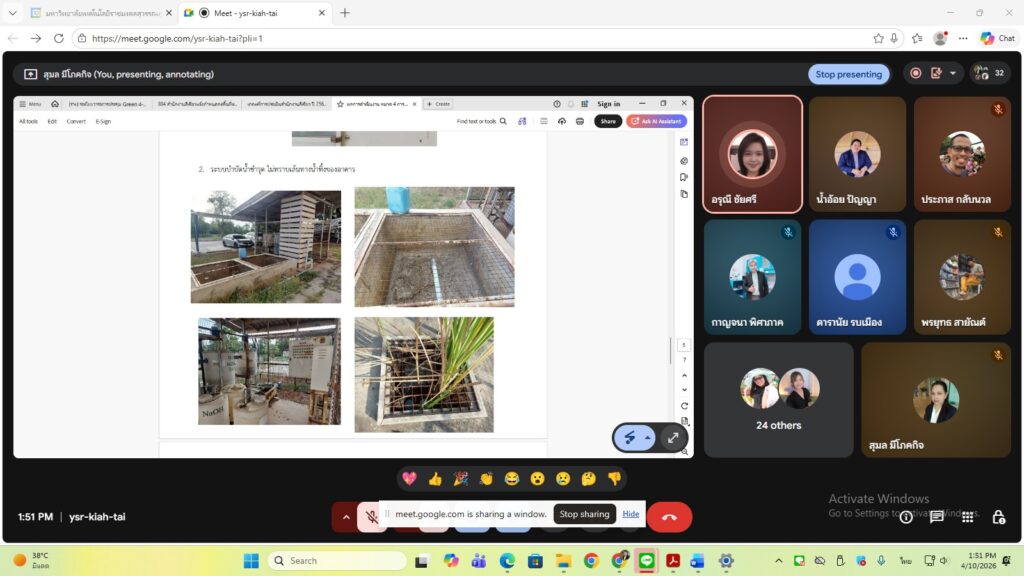Expand shared screen to full view
This screenshot has width=1024, height=576.
tap(673, 437)
